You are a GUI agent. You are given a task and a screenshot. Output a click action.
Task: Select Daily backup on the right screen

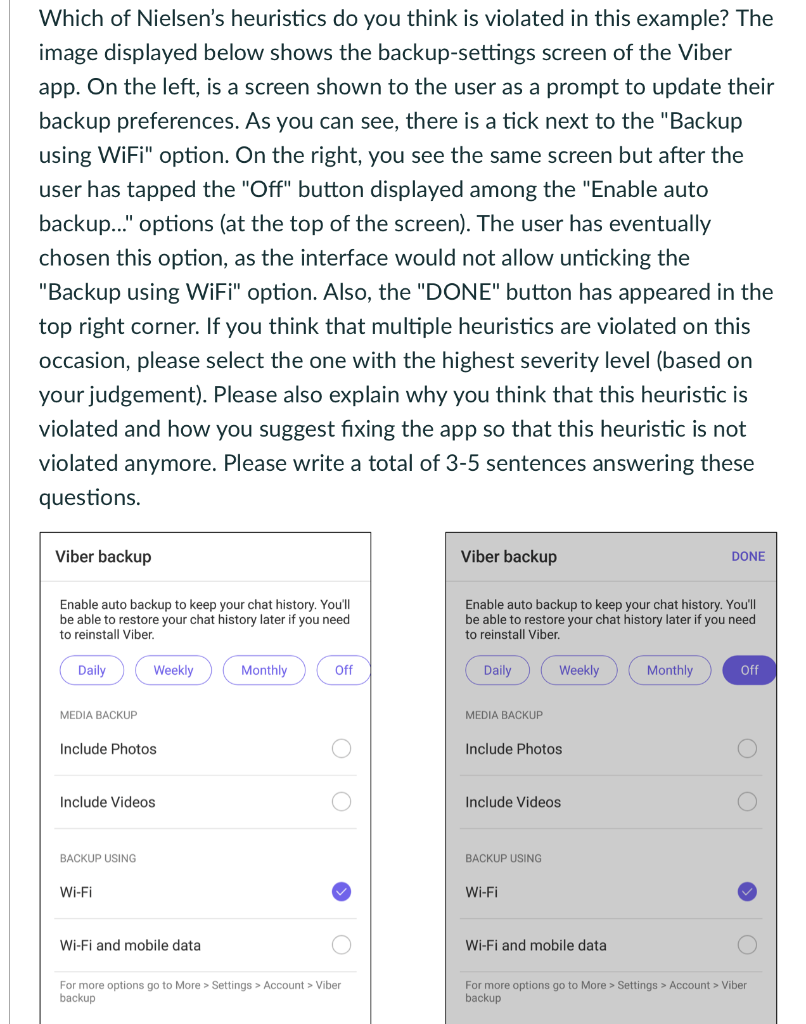click(497, 670)
